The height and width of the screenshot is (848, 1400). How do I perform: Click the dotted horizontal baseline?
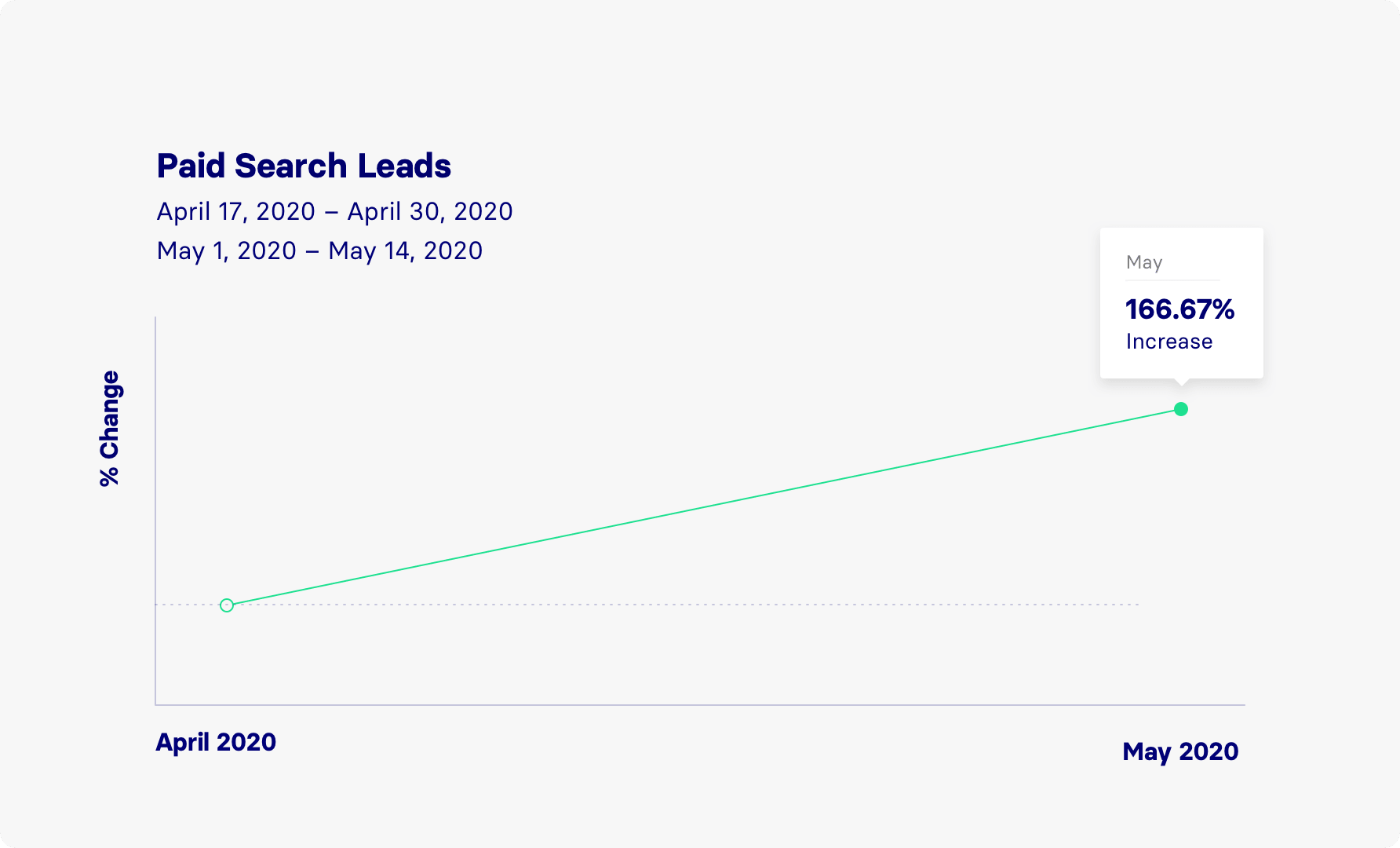pyautogui.click(x=785, y=605)
